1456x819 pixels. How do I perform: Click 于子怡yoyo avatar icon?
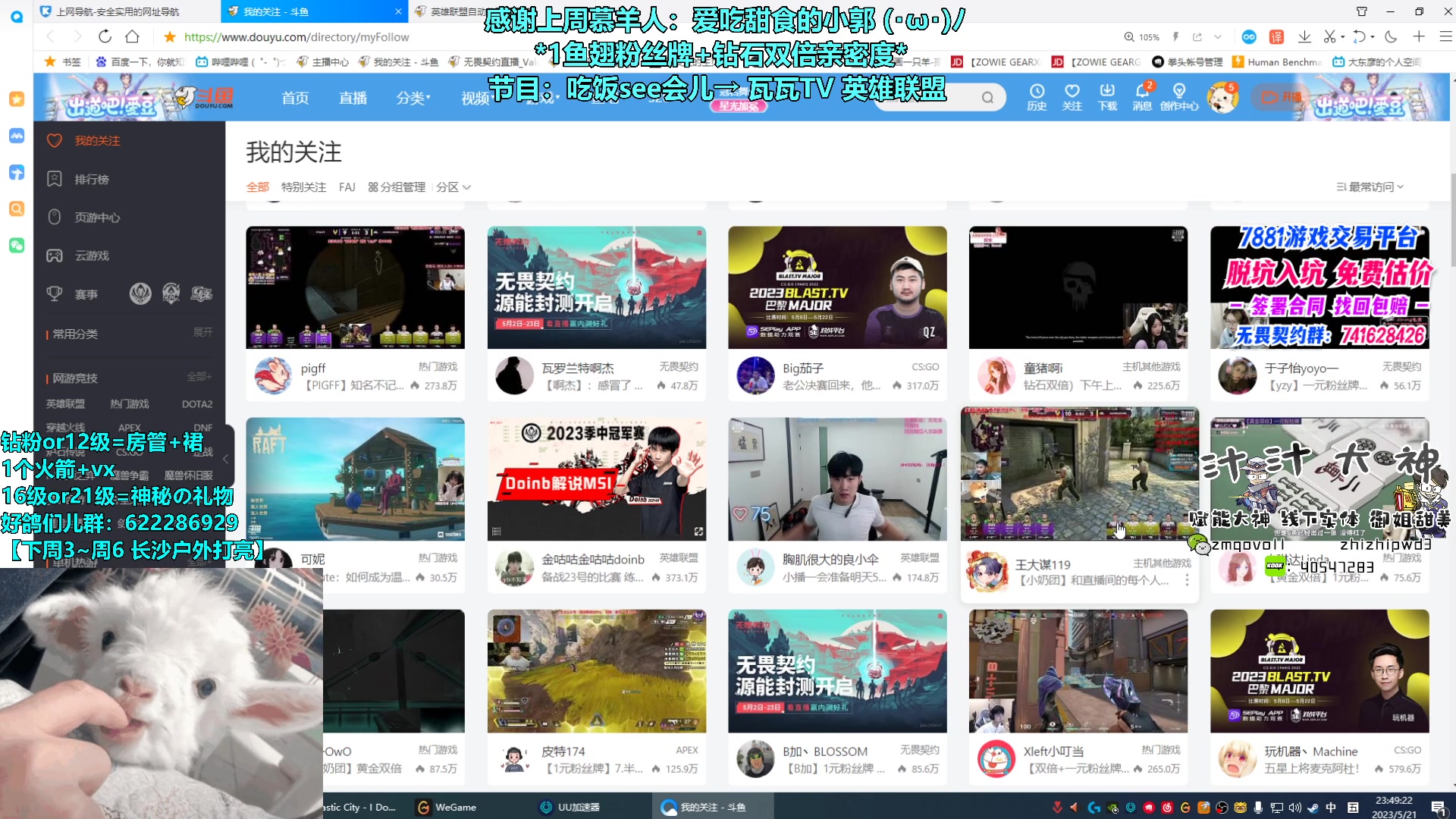click(1237, 375)
